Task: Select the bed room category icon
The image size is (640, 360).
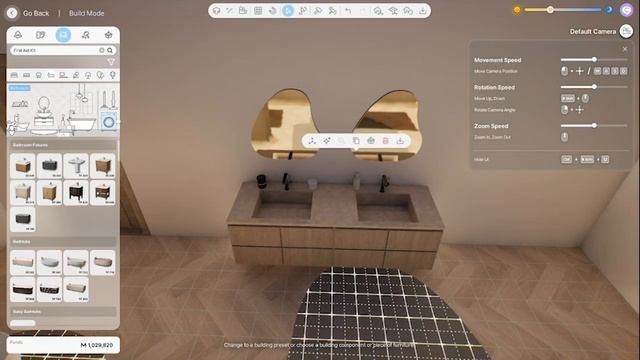Action: point(14,75)
